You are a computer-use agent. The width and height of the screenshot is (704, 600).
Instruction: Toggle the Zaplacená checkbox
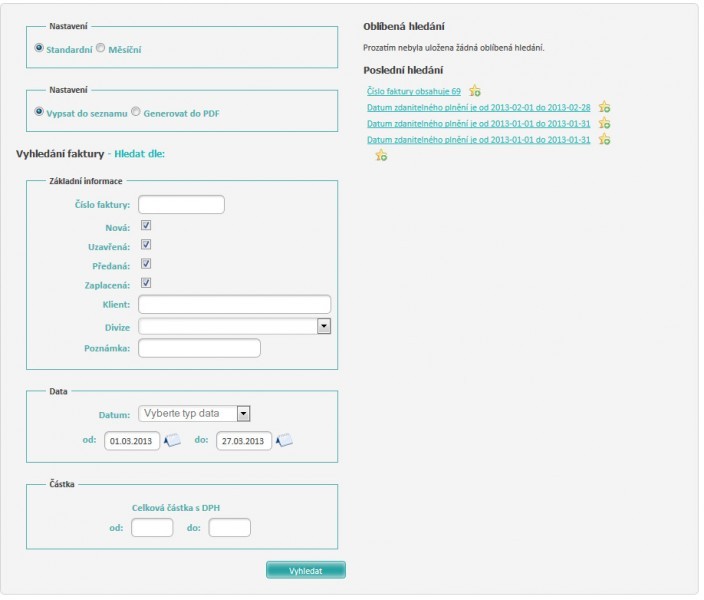click(146, 283)
